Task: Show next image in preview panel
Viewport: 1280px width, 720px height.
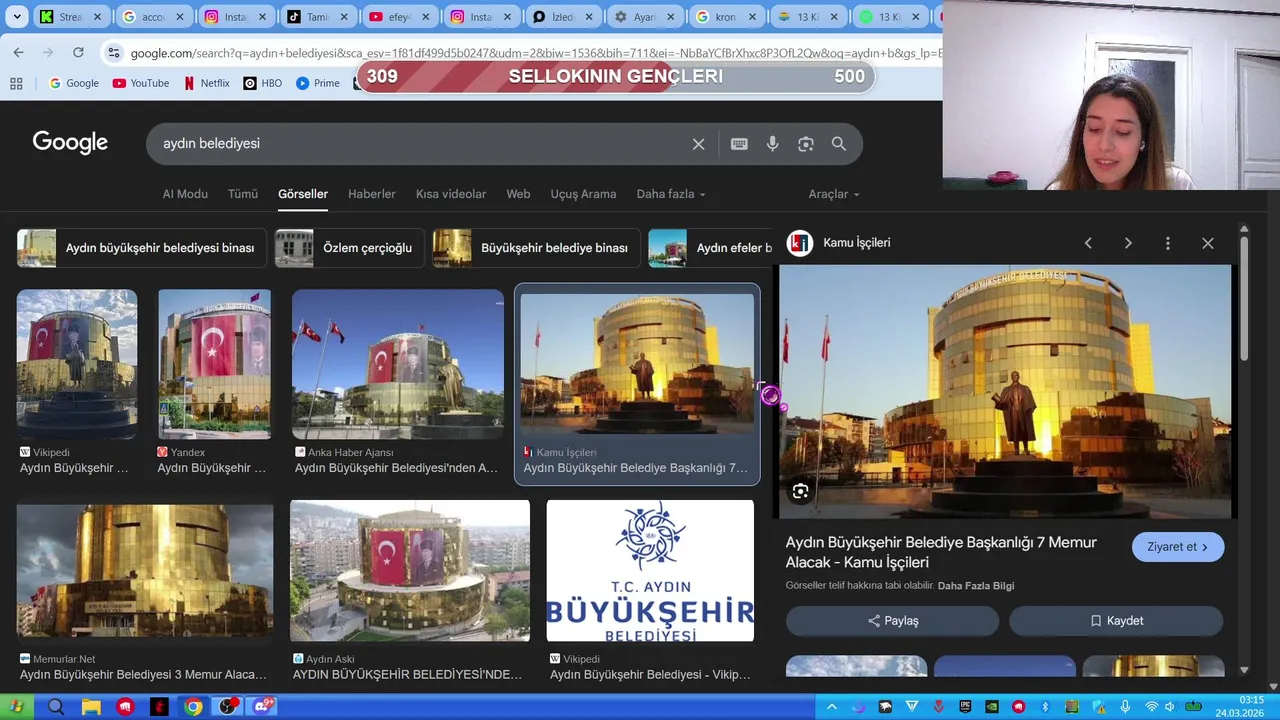Action: (x=1128, y=243)
